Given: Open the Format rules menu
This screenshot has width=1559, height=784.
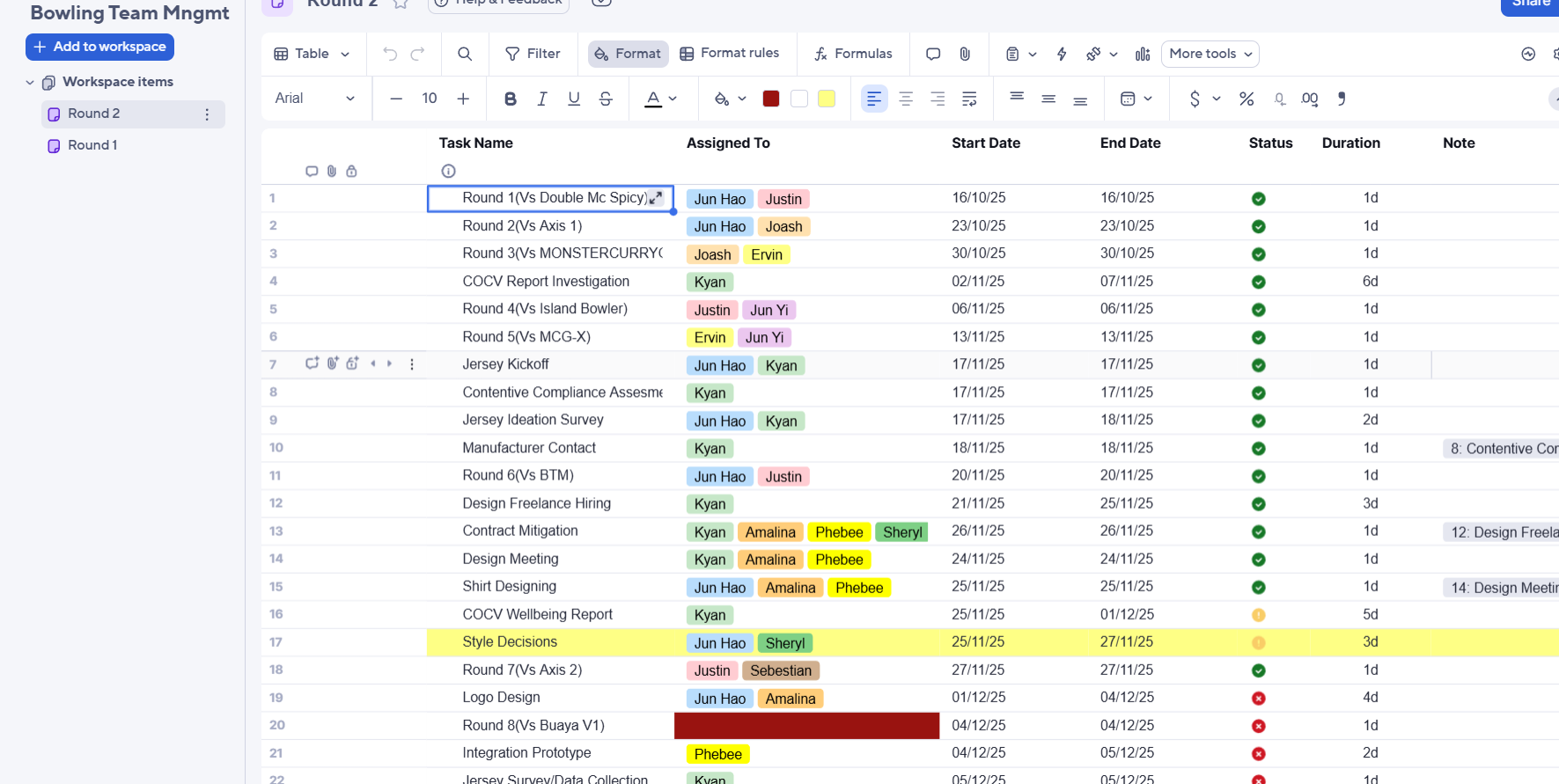Looking at the screenshot, I should [x=729, y=54].
